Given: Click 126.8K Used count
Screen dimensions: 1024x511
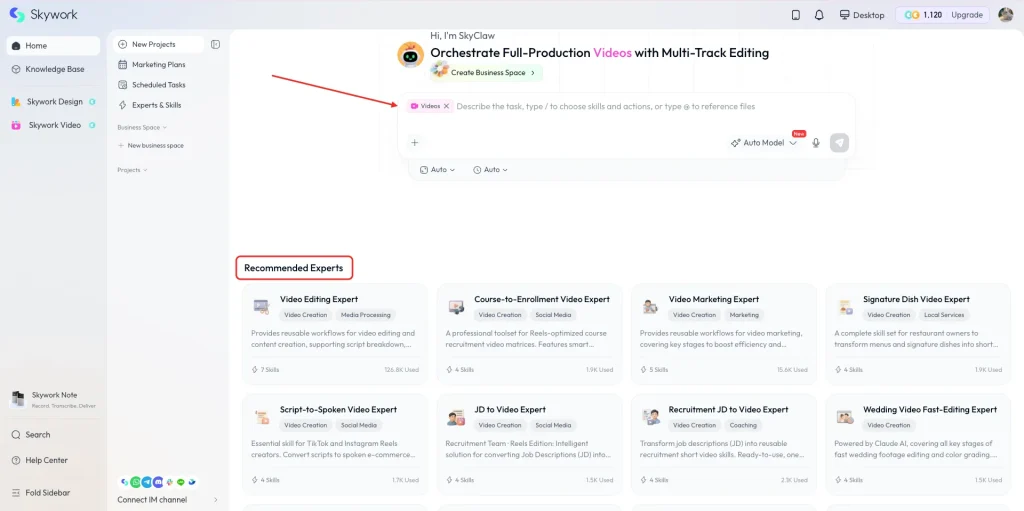Looking at the screenshot, I should pyautogui.click(x=402, y=370).
